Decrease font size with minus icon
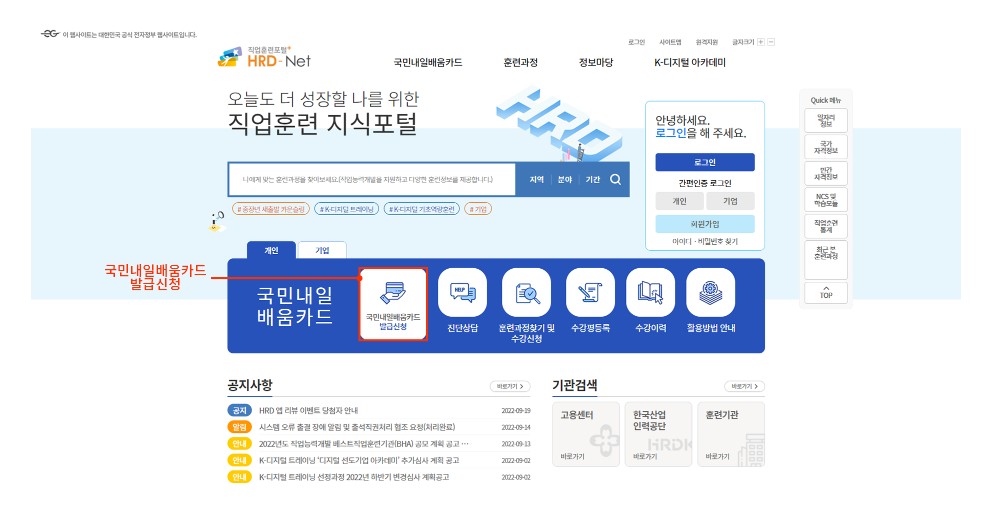 point(771,42)
